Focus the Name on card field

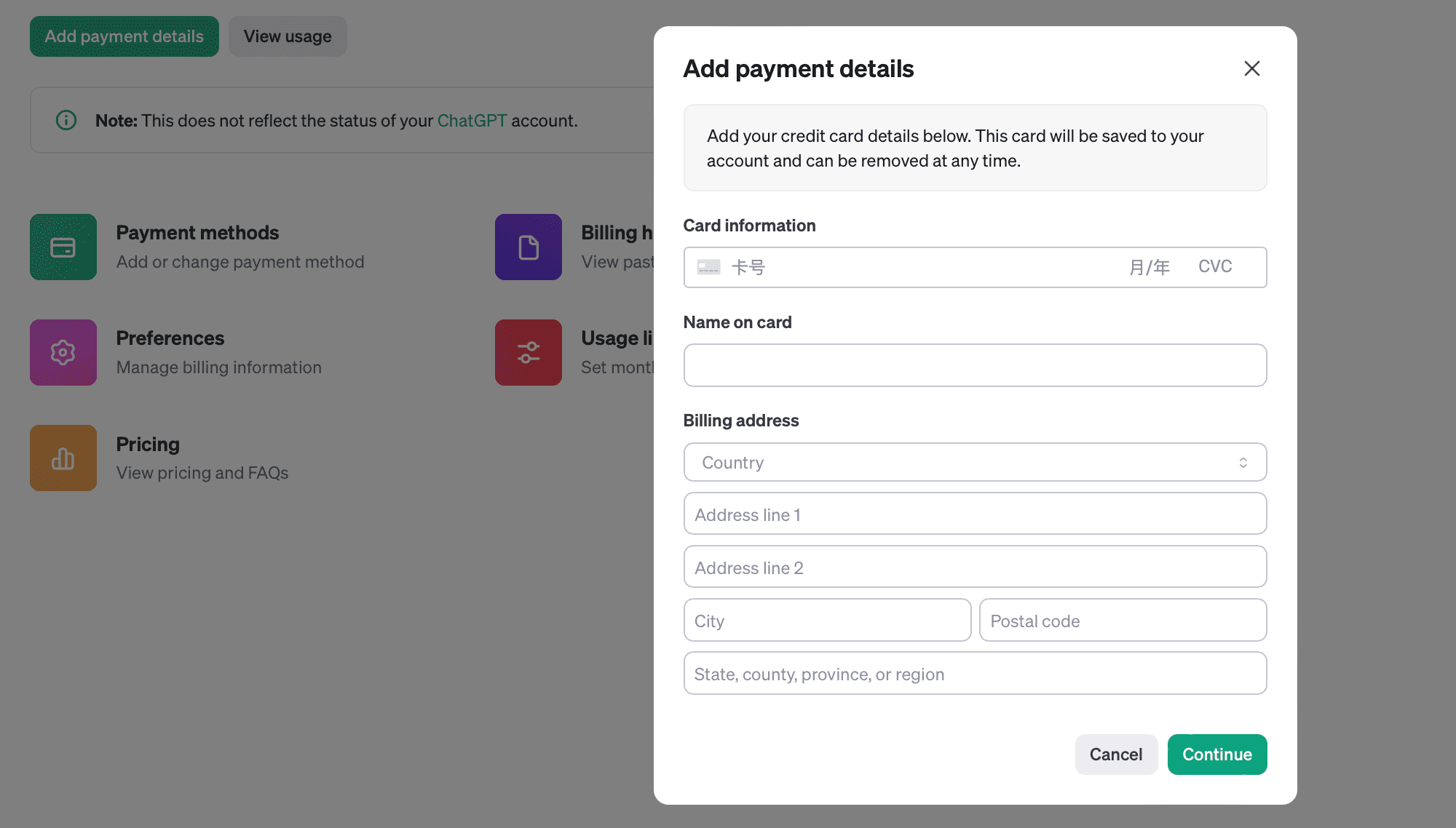(x=976, y=365)
